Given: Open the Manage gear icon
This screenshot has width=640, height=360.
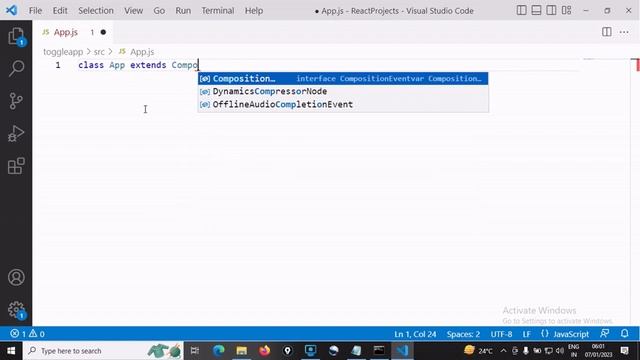Looking at the screenshot, I should [16, 310].
